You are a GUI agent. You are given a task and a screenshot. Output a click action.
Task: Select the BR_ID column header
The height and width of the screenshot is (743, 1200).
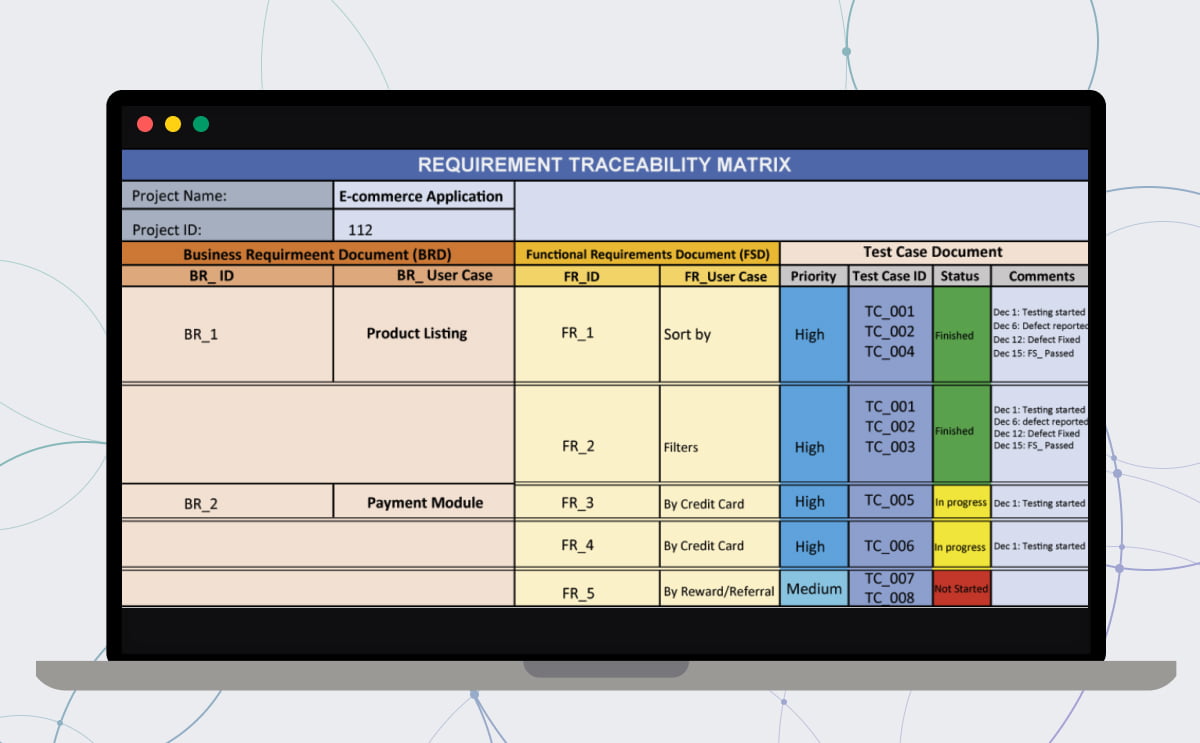[226, 276]
